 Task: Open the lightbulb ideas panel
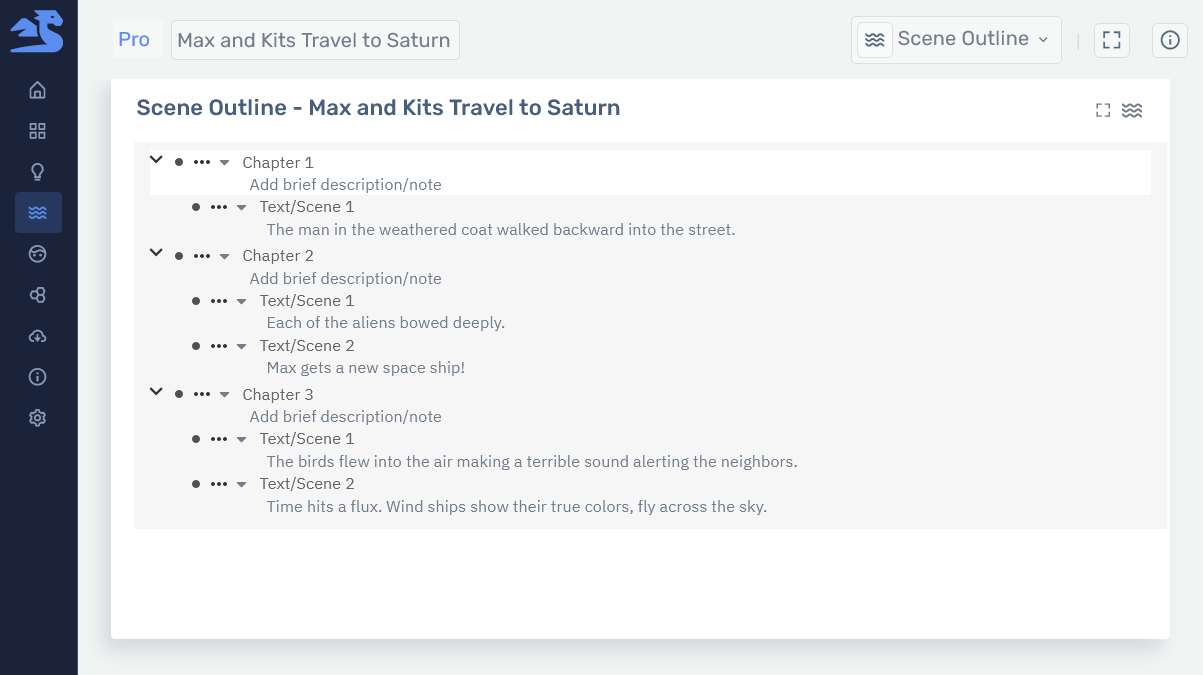pyautogui.click(x=37, y=171)
